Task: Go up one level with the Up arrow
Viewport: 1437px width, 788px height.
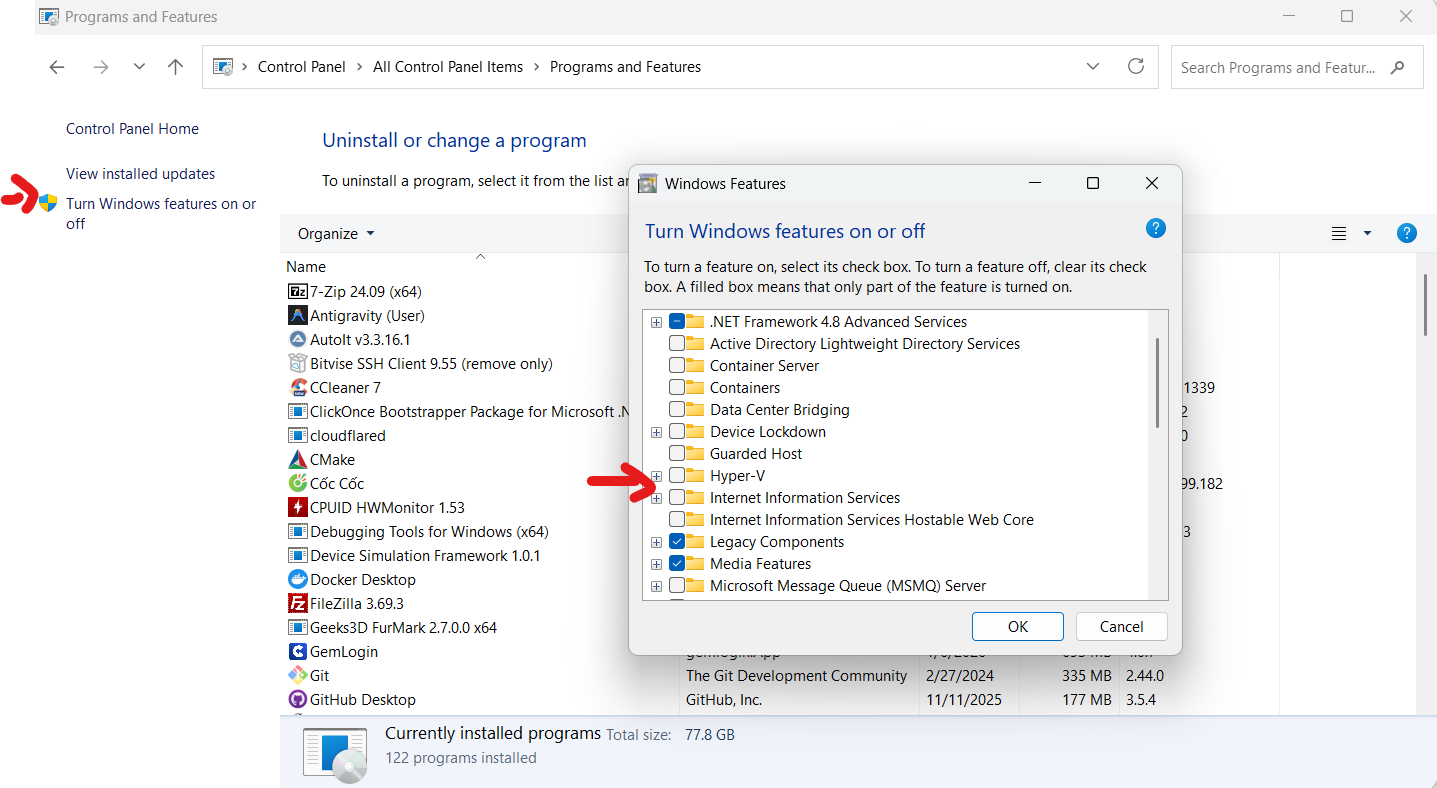Action: [x=176, y=67]
